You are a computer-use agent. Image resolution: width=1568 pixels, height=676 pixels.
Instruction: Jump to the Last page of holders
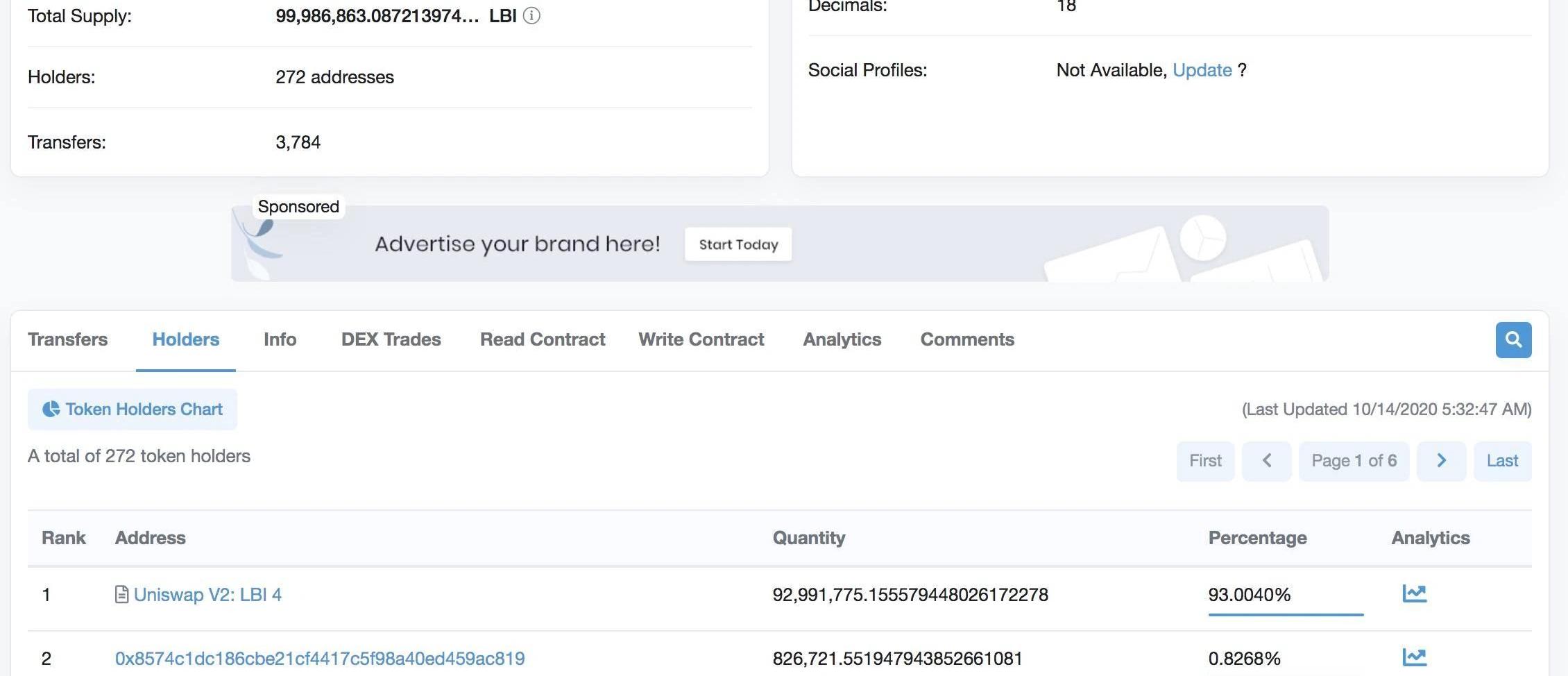tap(1502, 461)
